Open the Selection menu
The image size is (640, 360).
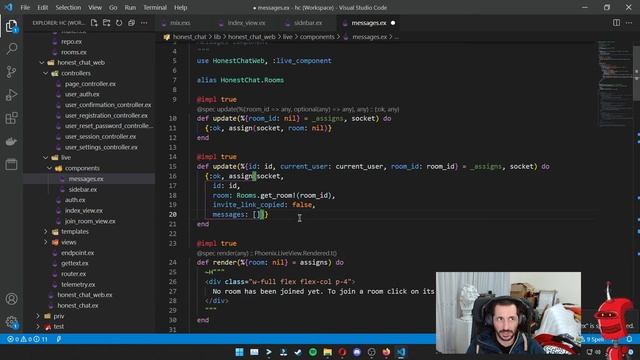tap(68, 7)
